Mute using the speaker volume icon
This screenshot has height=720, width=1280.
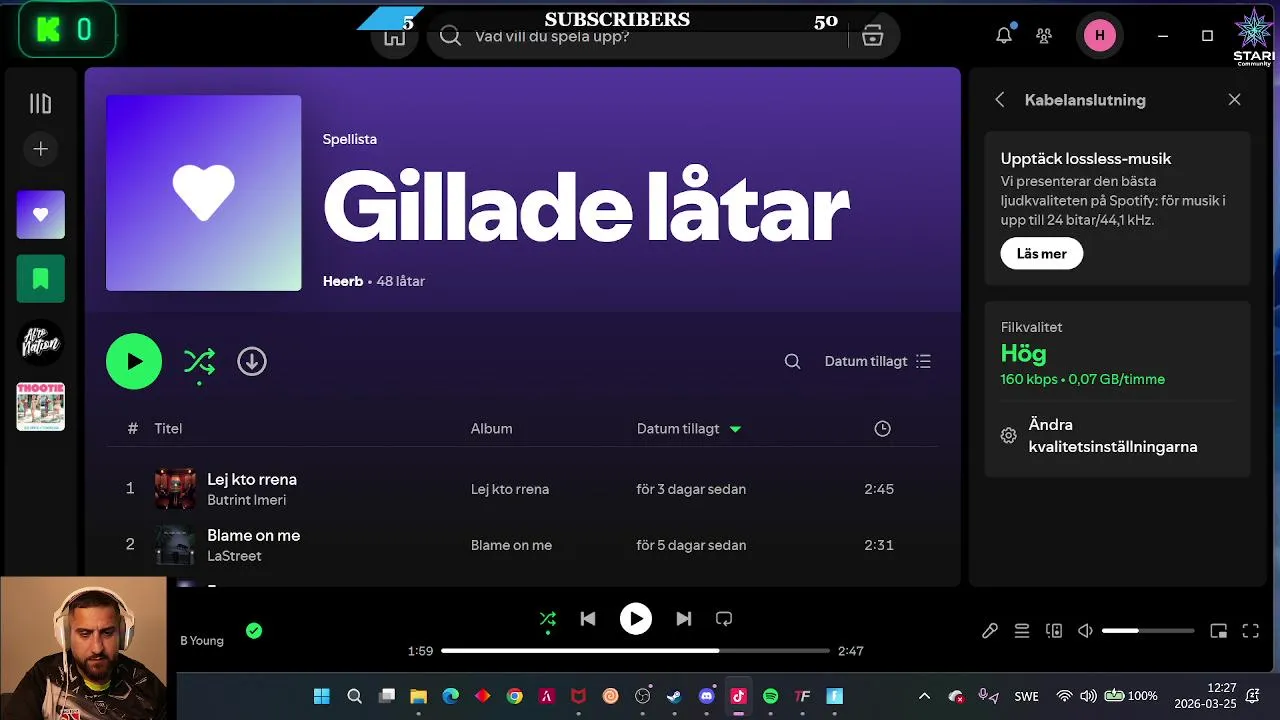click(x=1085, y=631)
